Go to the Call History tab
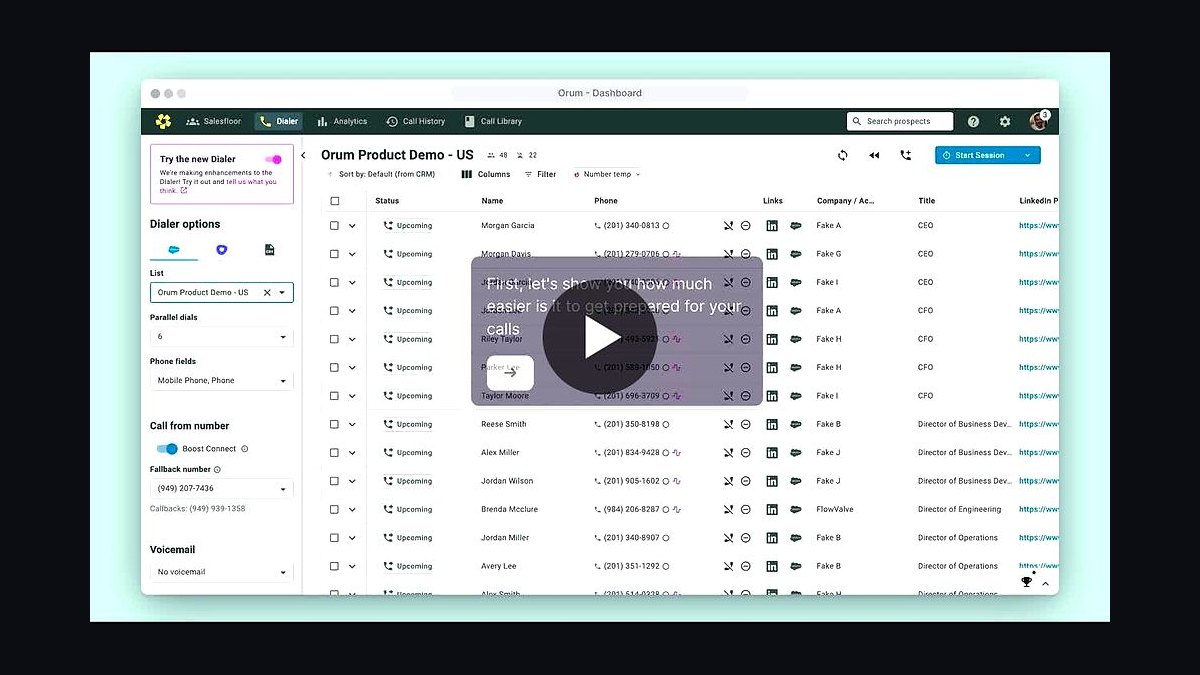The image size is (1200, 675). pyautogui.click(x=416, y=121)
